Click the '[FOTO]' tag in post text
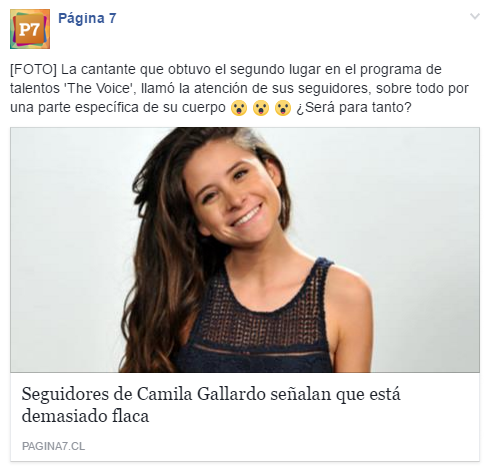 [x=34, y=70]
